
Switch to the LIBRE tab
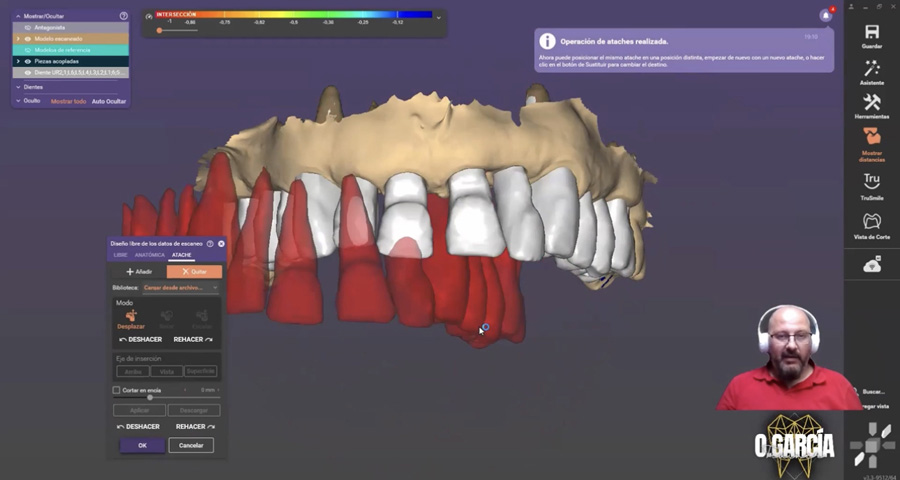[x=121, y=255]
